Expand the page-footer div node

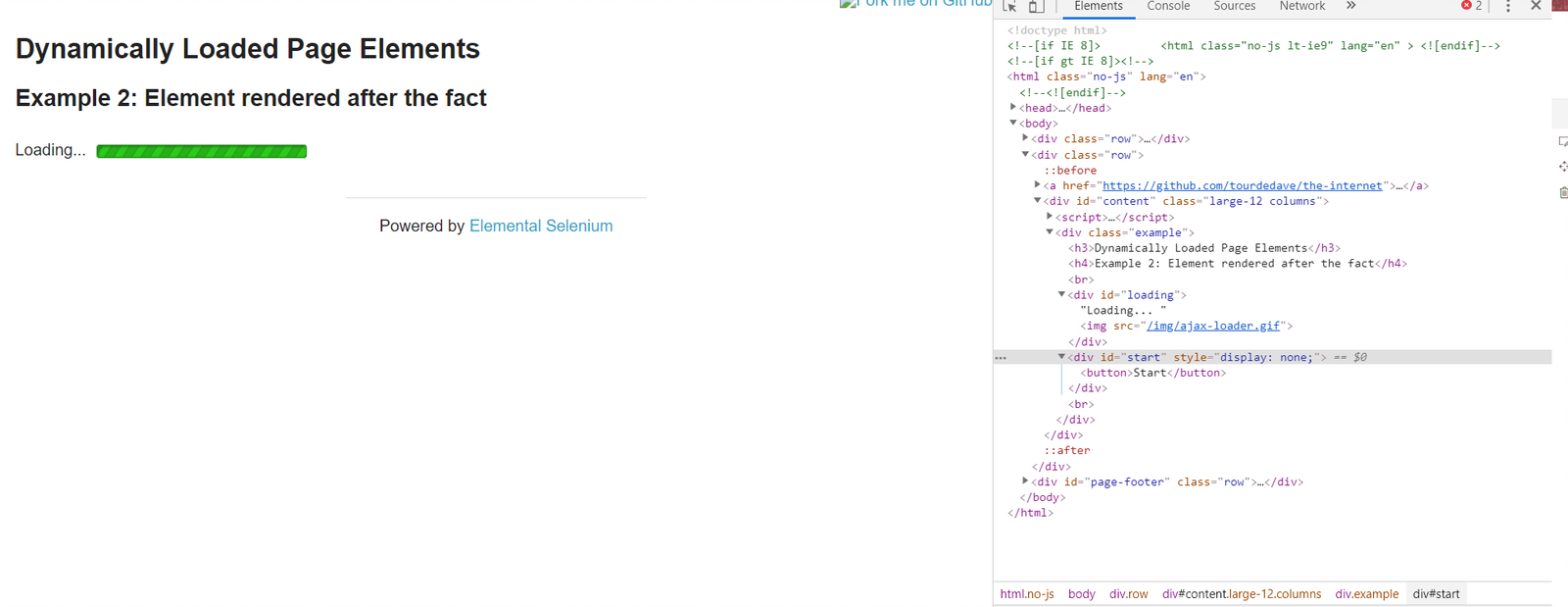click(1025, 481)
